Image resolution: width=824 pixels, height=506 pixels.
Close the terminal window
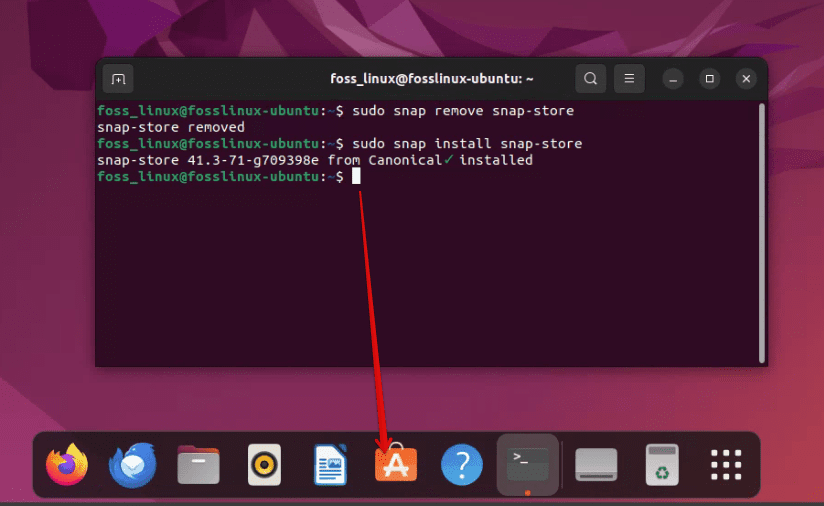click(x=746, y=79)
